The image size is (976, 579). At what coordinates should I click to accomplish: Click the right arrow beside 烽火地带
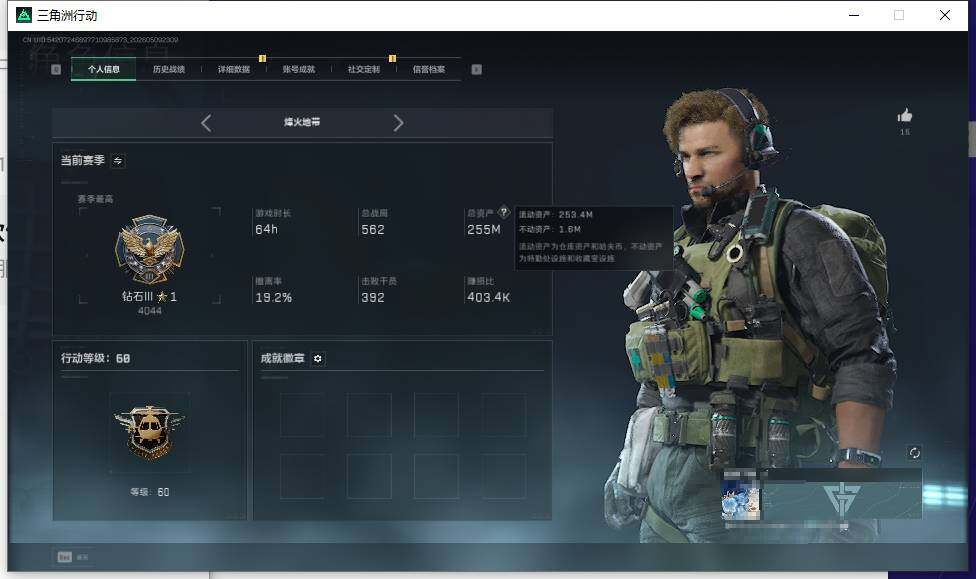398,123
